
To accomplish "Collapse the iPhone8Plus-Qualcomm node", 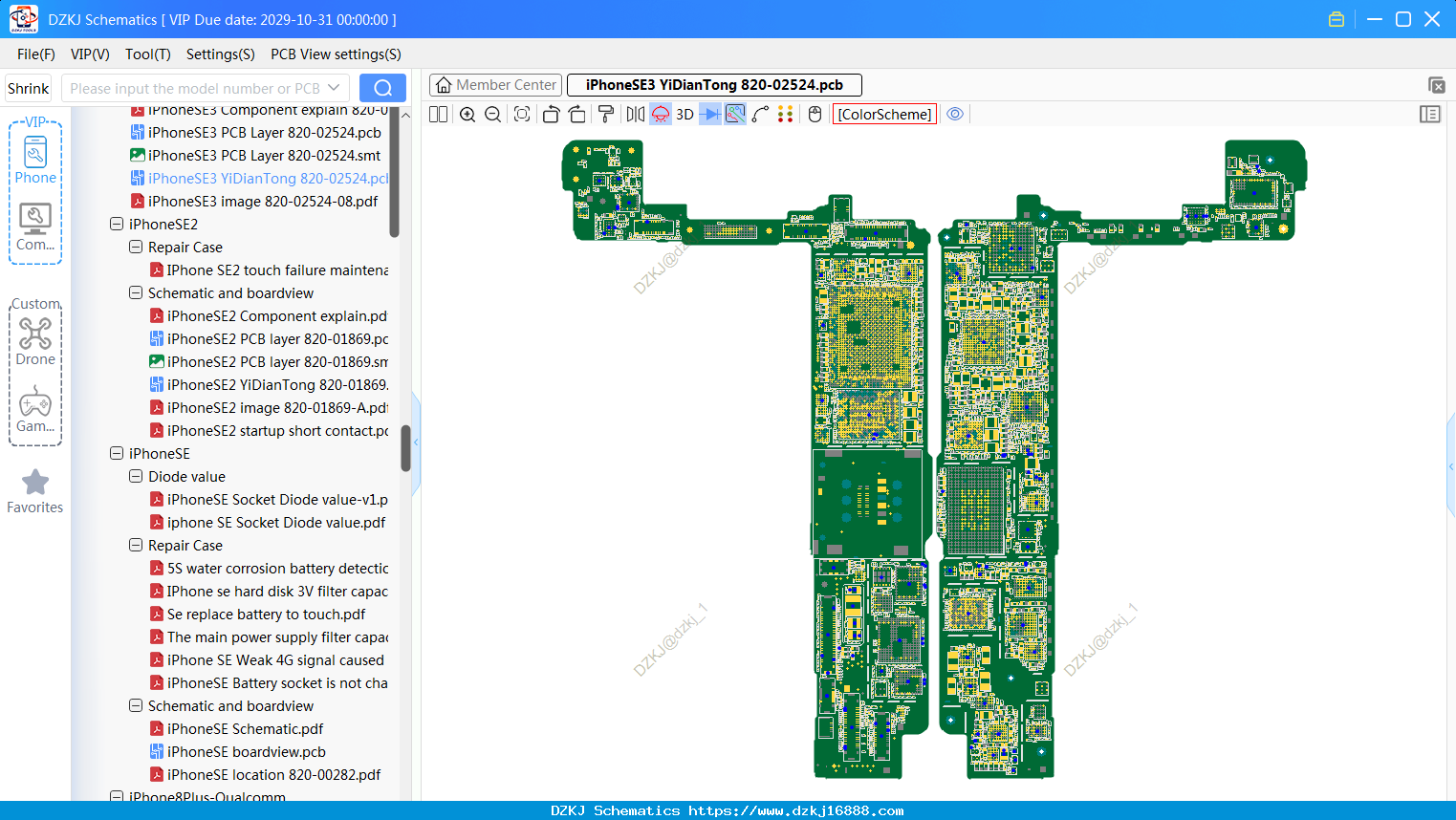I will click(x=117, y=796).
